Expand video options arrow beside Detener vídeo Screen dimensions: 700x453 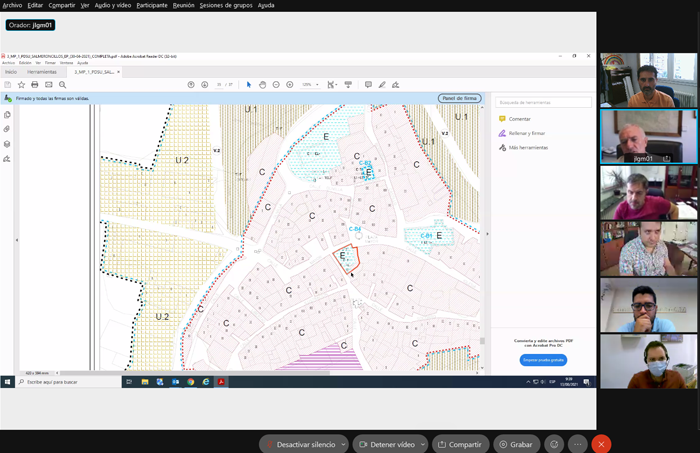pyautogui.click(x=422, y=444)
